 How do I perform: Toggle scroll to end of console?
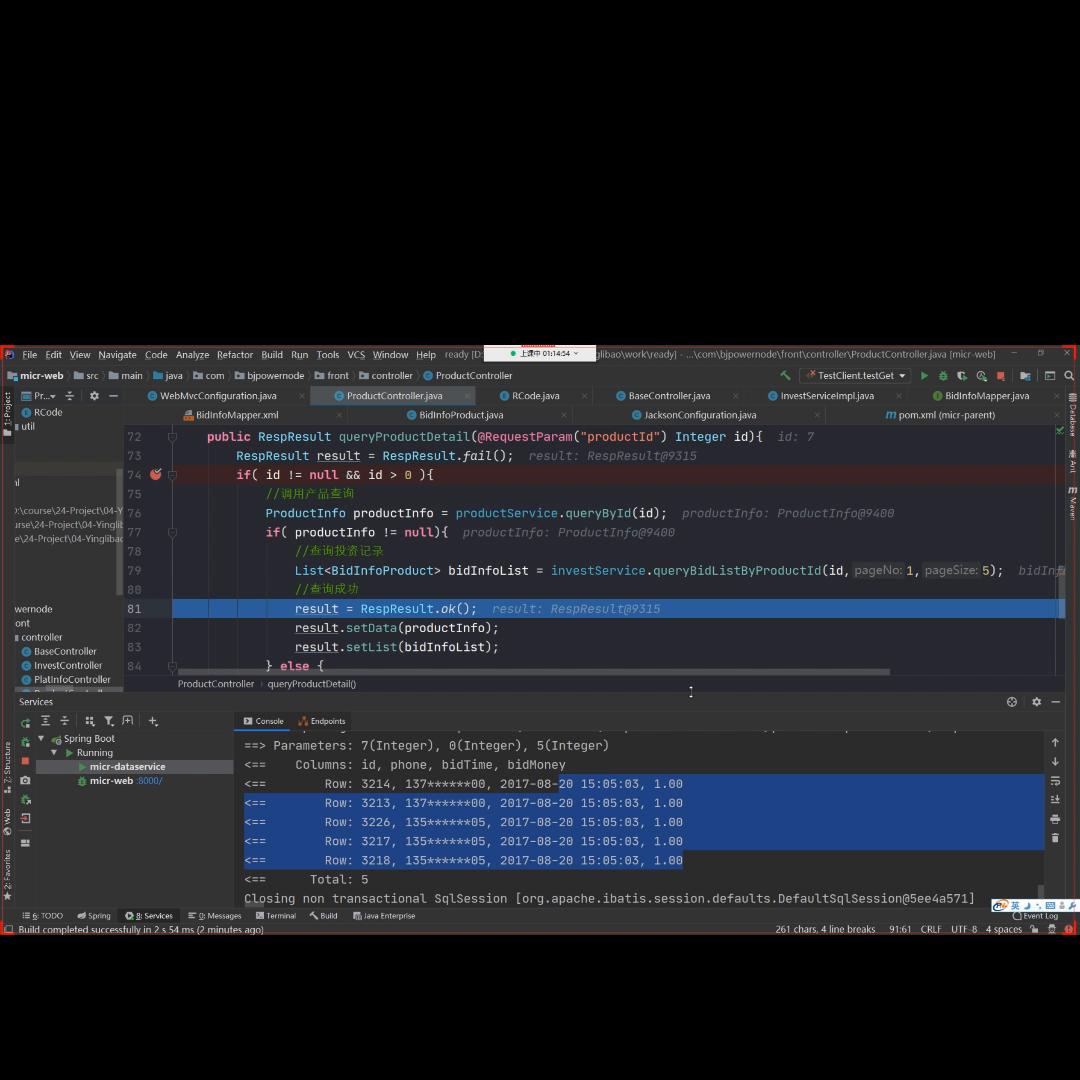1055,800
